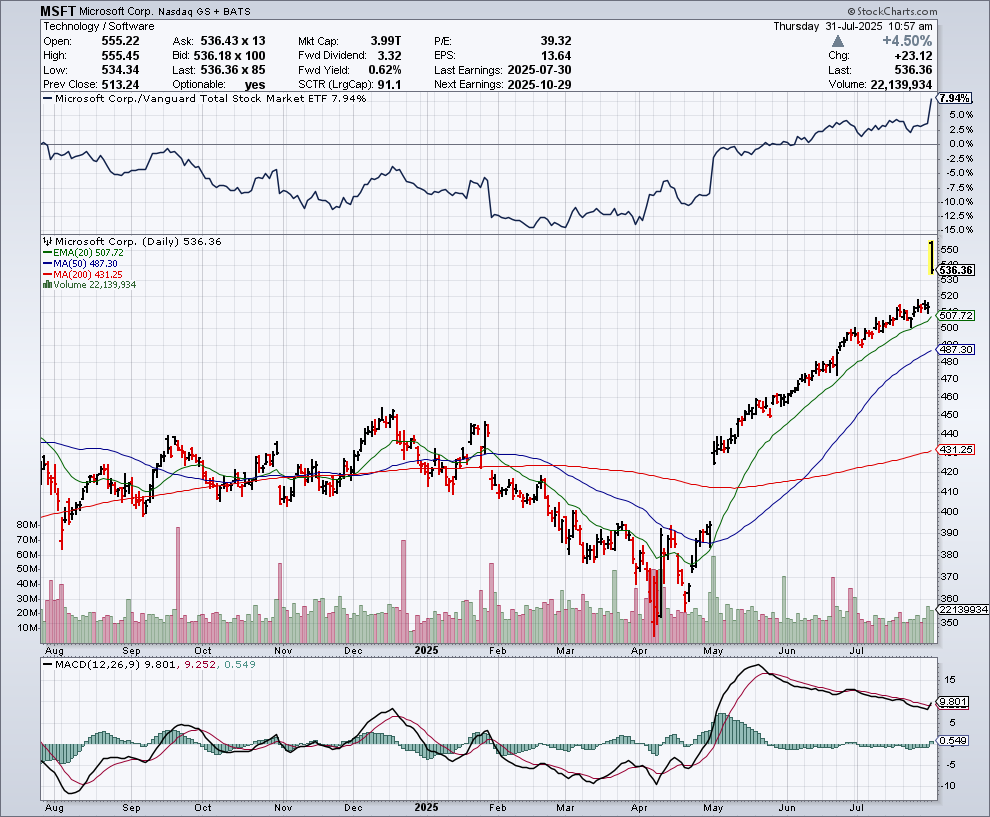Click the P/E value 39.32

pos(556,41)
